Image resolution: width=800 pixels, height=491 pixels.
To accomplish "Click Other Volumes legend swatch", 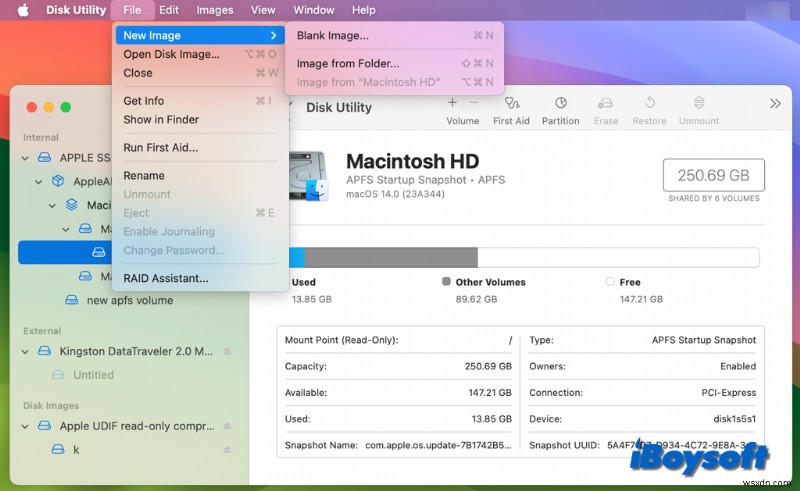I will tap(446, 281).
